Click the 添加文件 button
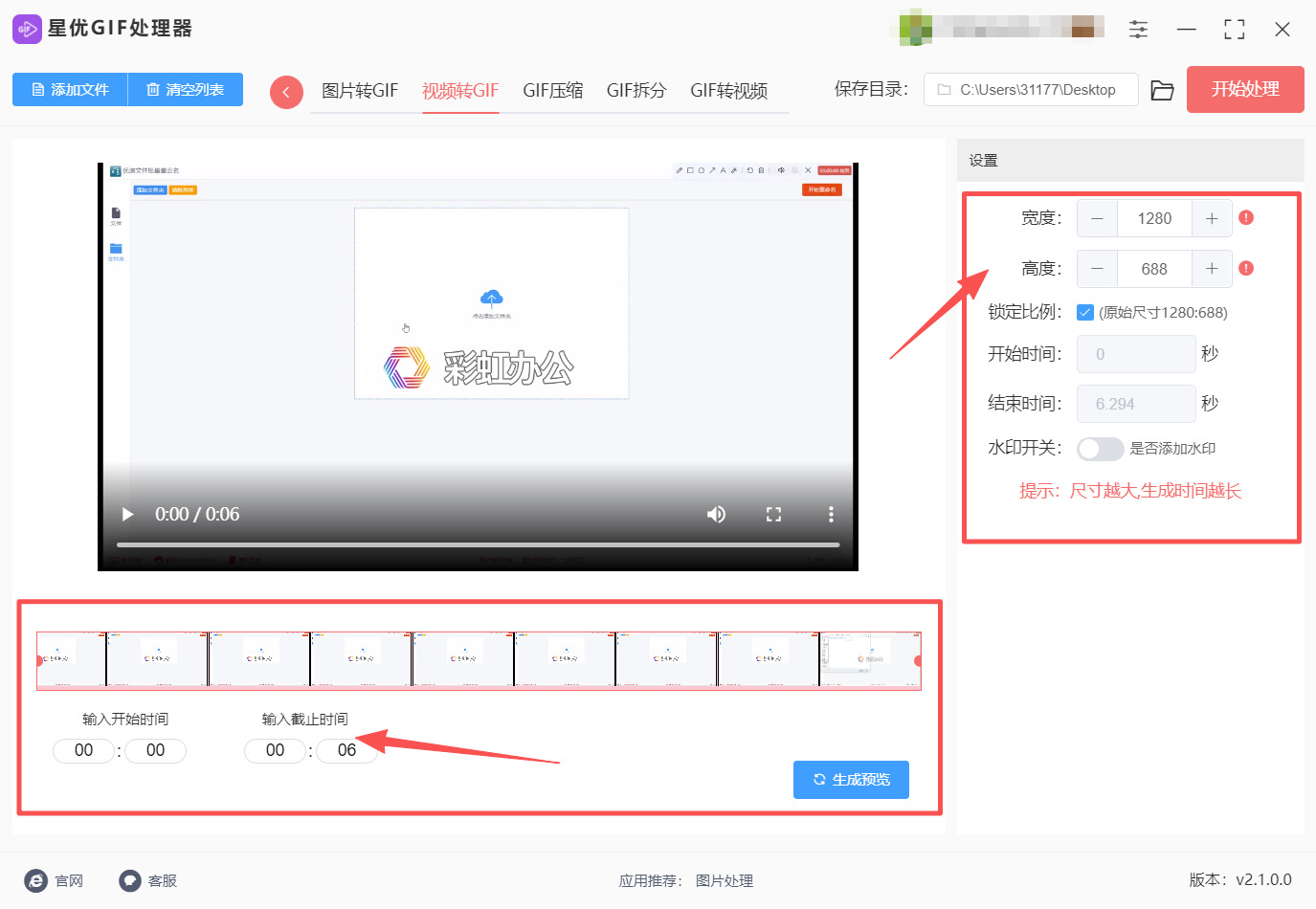The height and width of the screenshot is (909, 1316). click(70, 90)
